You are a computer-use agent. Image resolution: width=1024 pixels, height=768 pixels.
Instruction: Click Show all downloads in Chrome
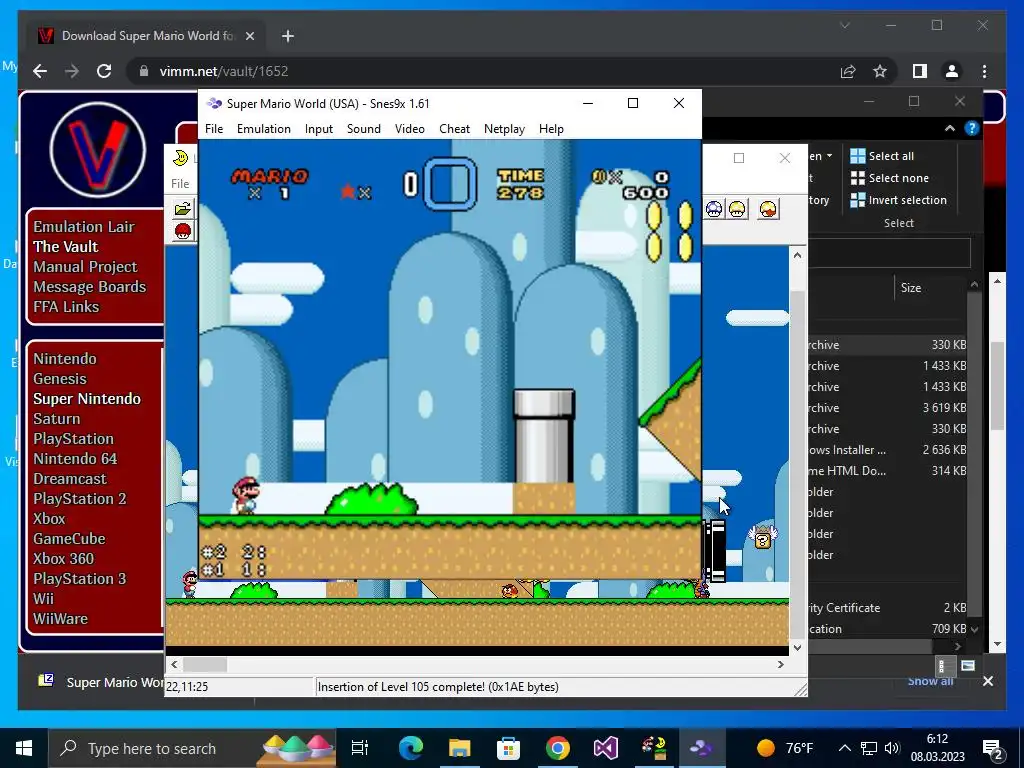pyautogui.click(x=930, y=682)
